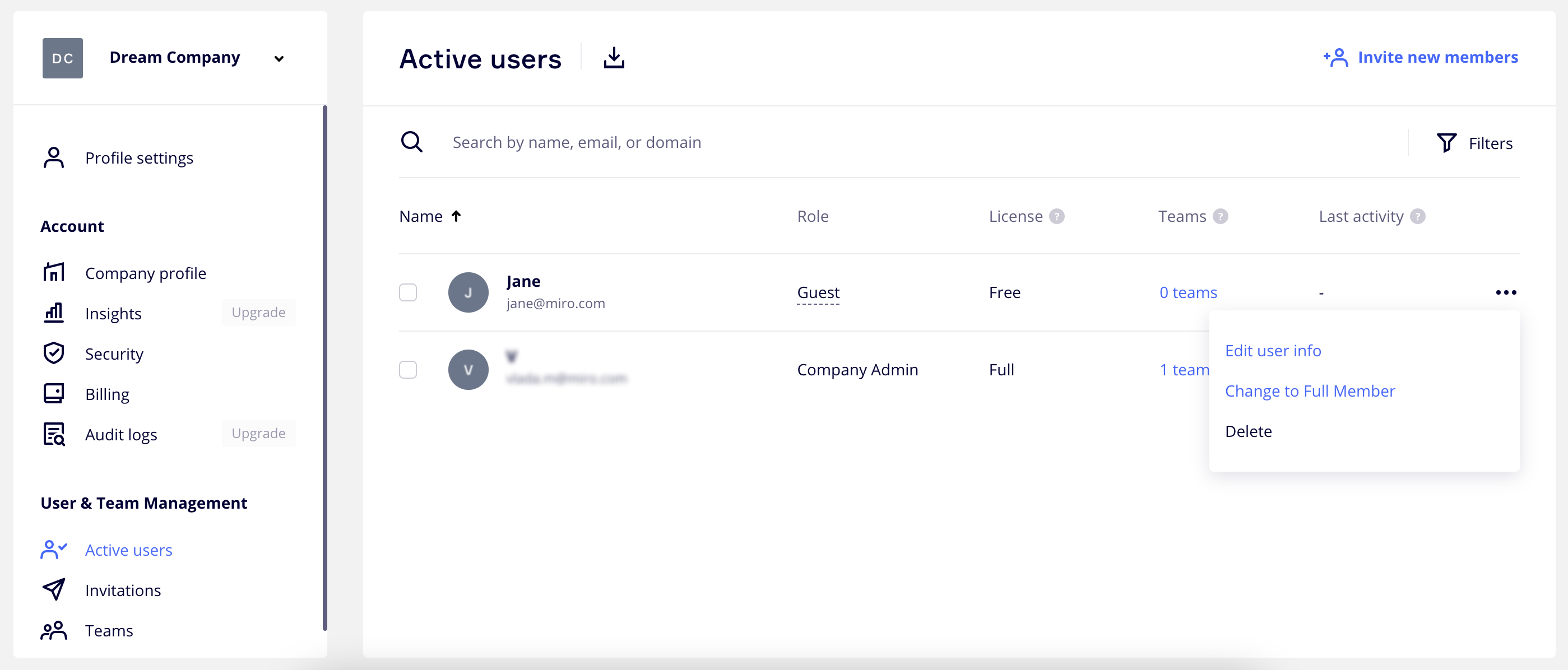Viewport: 1568px width, 670px height.
Task: Click the Last activity help icon
Action: (1417, 217)
